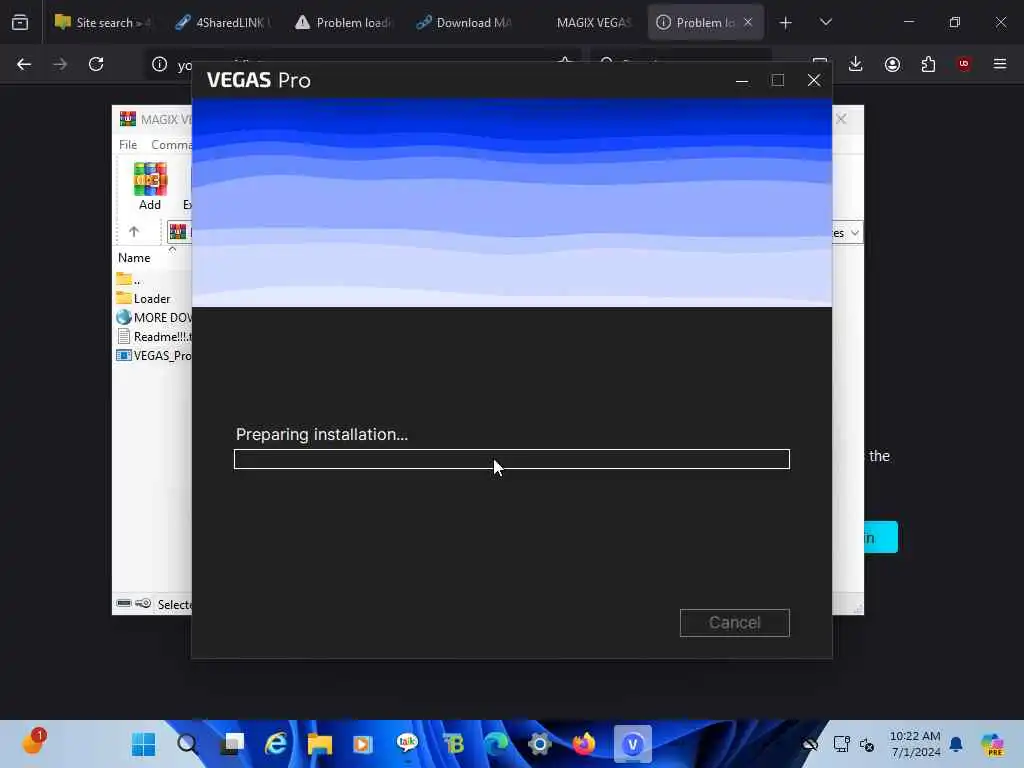This screenshot has height=768, width=1024.
Task: Minimize the VEGAS Pro installer window
Action: click(742, 80)
